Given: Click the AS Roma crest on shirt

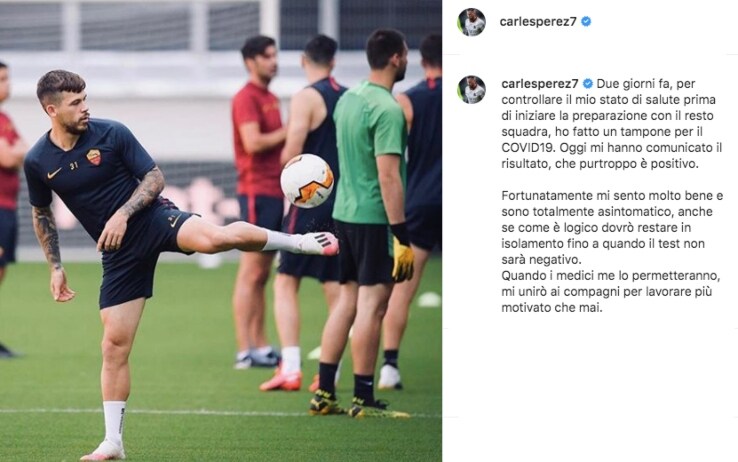Looking at the screenshot, I should [94, 157].
